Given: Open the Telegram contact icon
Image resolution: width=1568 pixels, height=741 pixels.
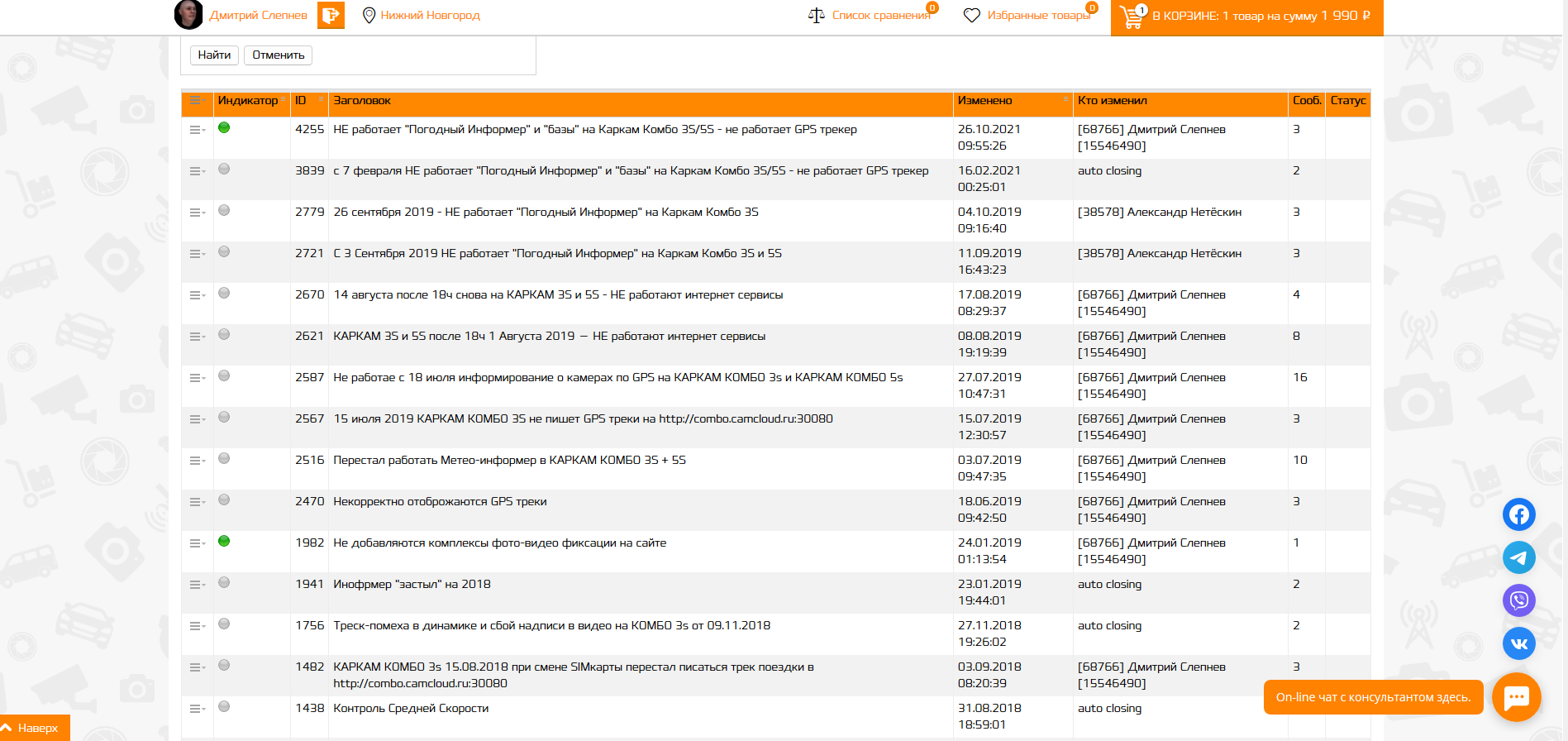Looking at the screenshot, I should 1518,557.
